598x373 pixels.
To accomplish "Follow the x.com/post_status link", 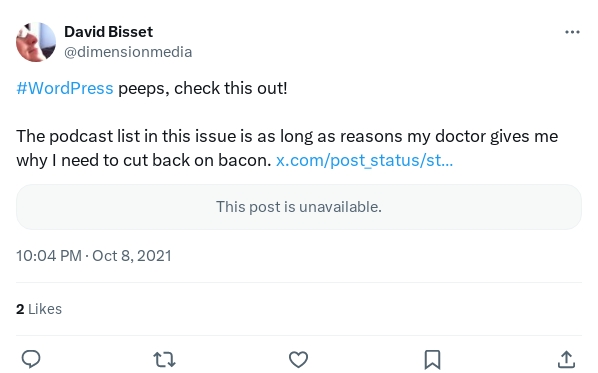I will point(365,160).
